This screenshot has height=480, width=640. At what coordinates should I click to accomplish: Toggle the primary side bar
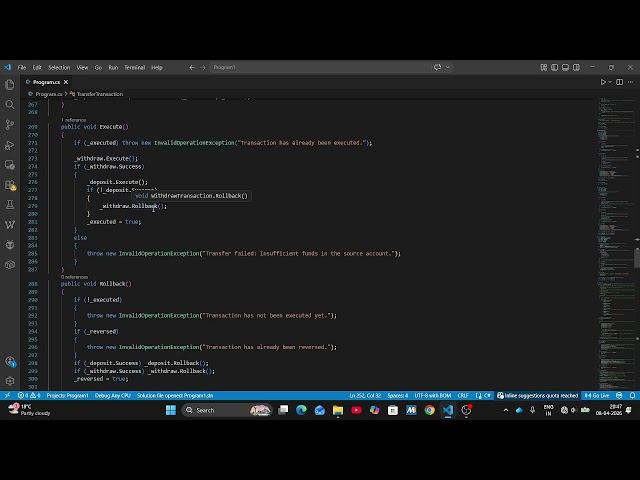[x=554, y=67]
